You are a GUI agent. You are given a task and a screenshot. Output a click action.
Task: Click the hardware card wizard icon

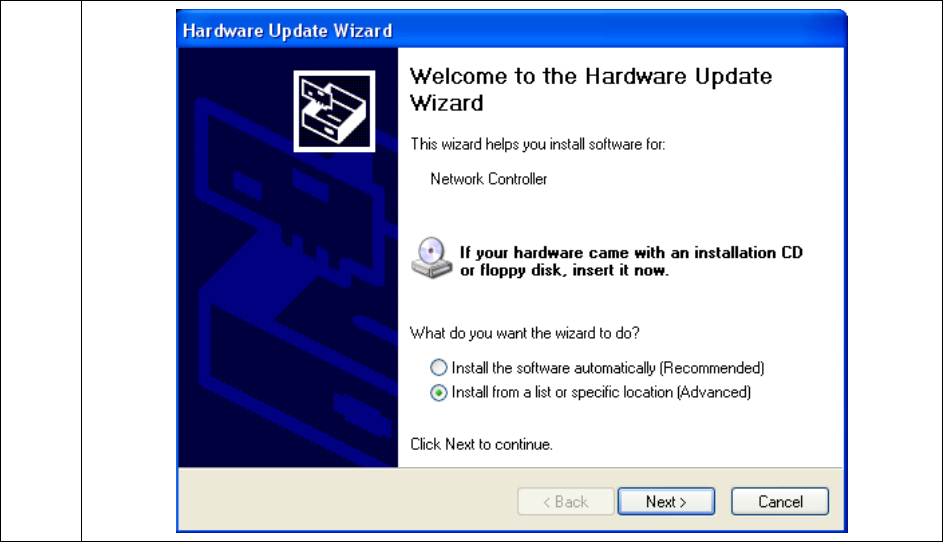tap(334, 111)
